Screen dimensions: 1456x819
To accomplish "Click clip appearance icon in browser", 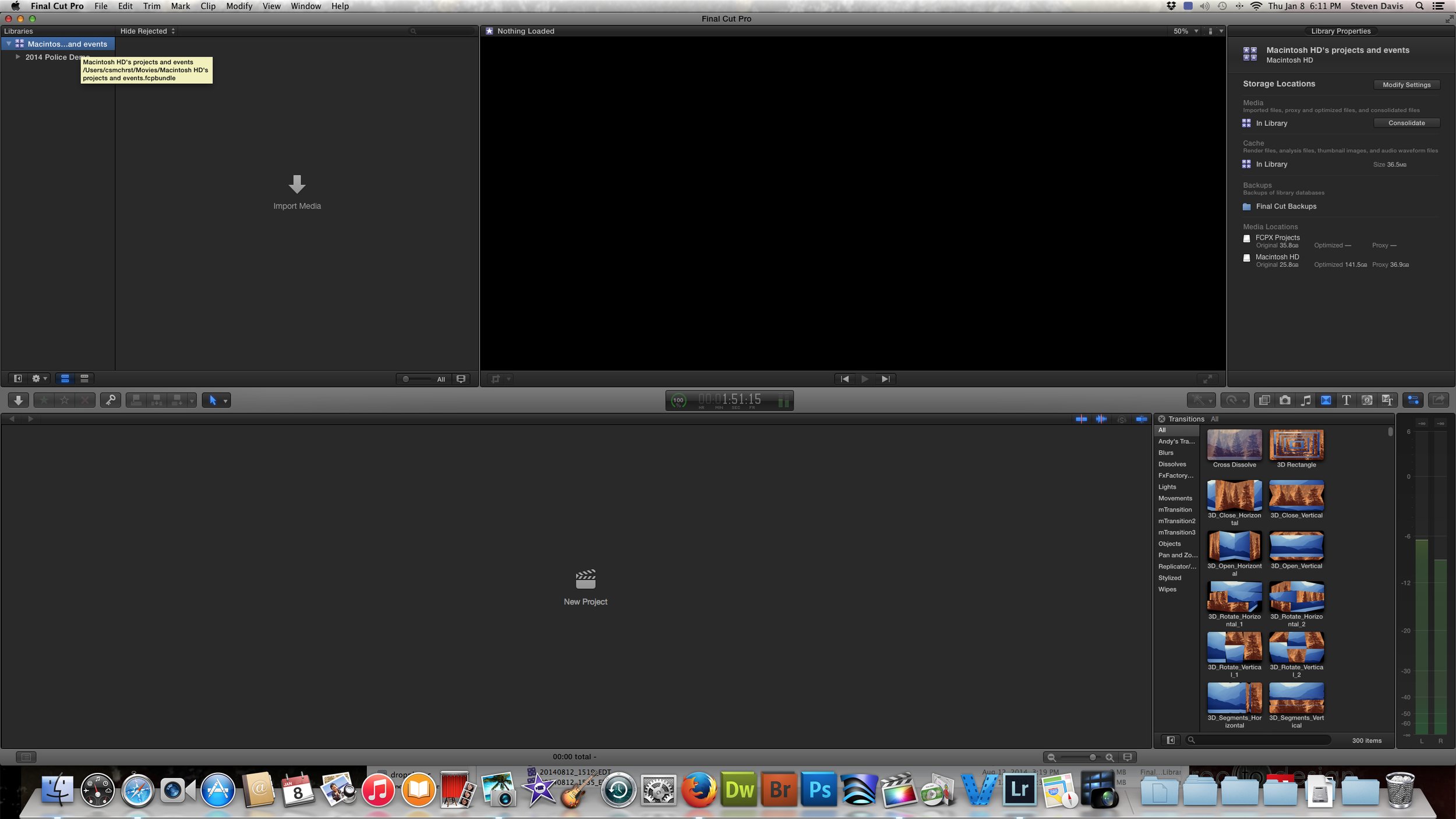I will (461, 379).
